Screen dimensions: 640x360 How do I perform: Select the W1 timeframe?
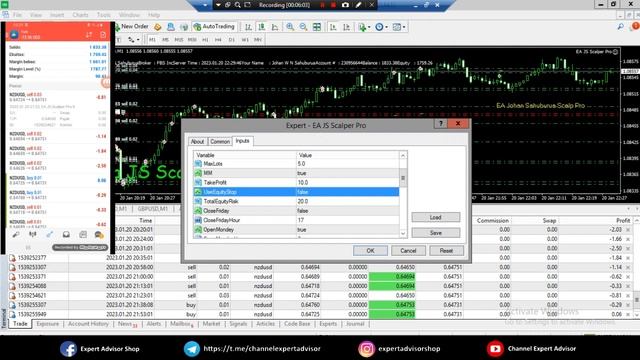click(245, 40)
